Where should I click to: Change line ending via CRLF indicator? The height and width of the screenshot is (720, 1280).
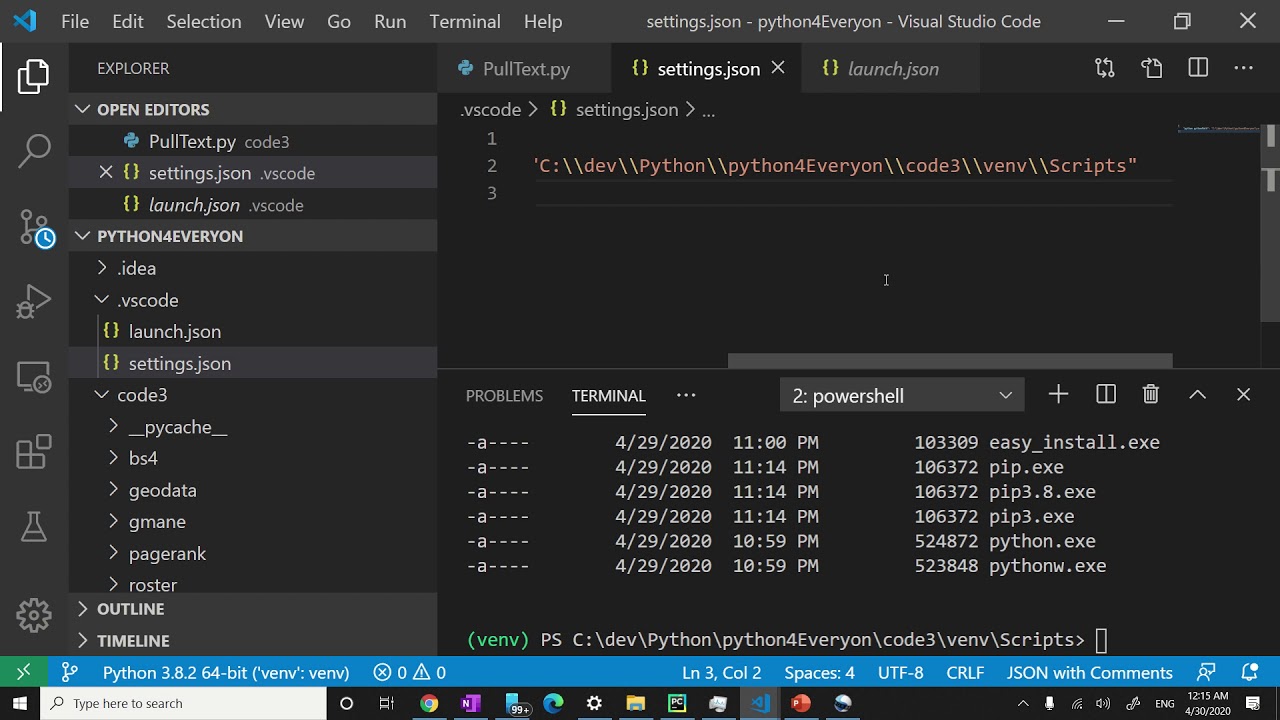(965, 672)
